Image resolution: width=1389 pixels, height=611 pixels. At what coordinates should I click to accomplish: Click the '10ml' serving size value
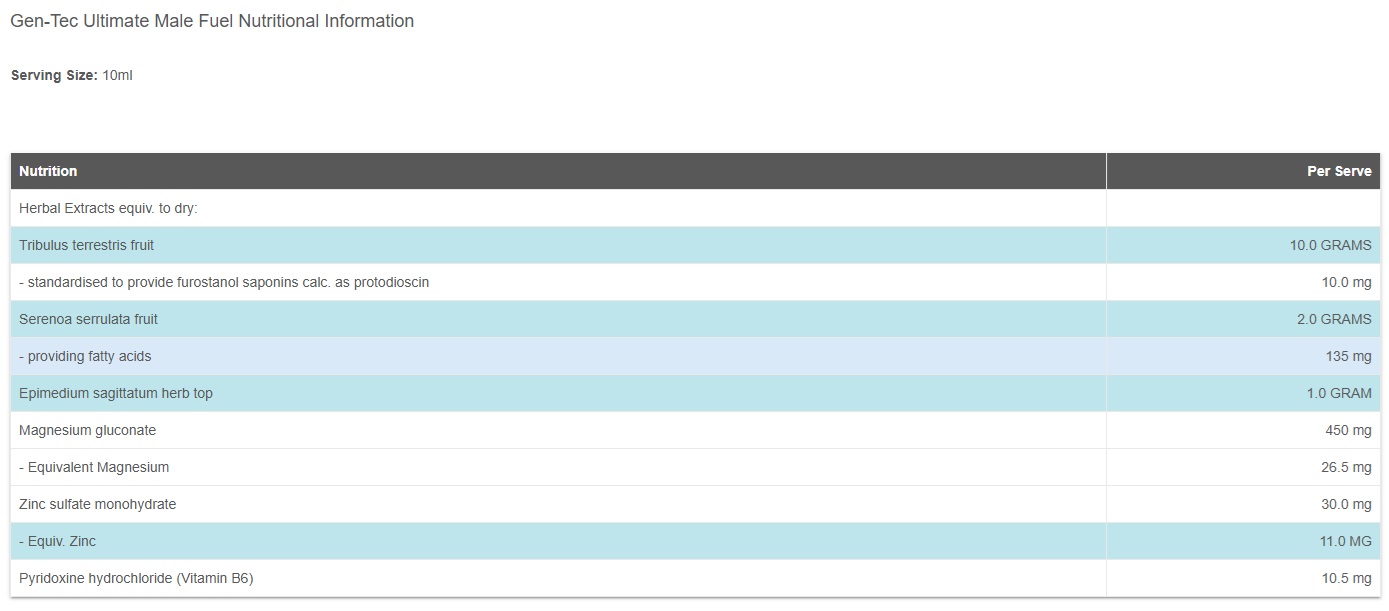tap(117, 75)
